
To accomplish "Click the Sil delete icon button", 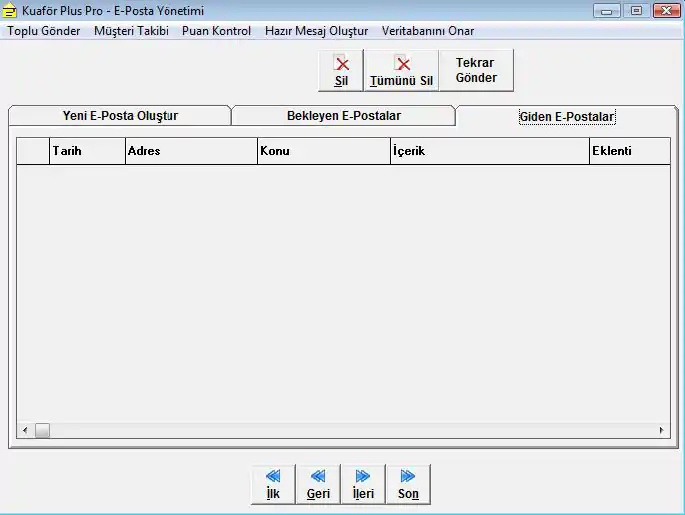I will 341,70.
